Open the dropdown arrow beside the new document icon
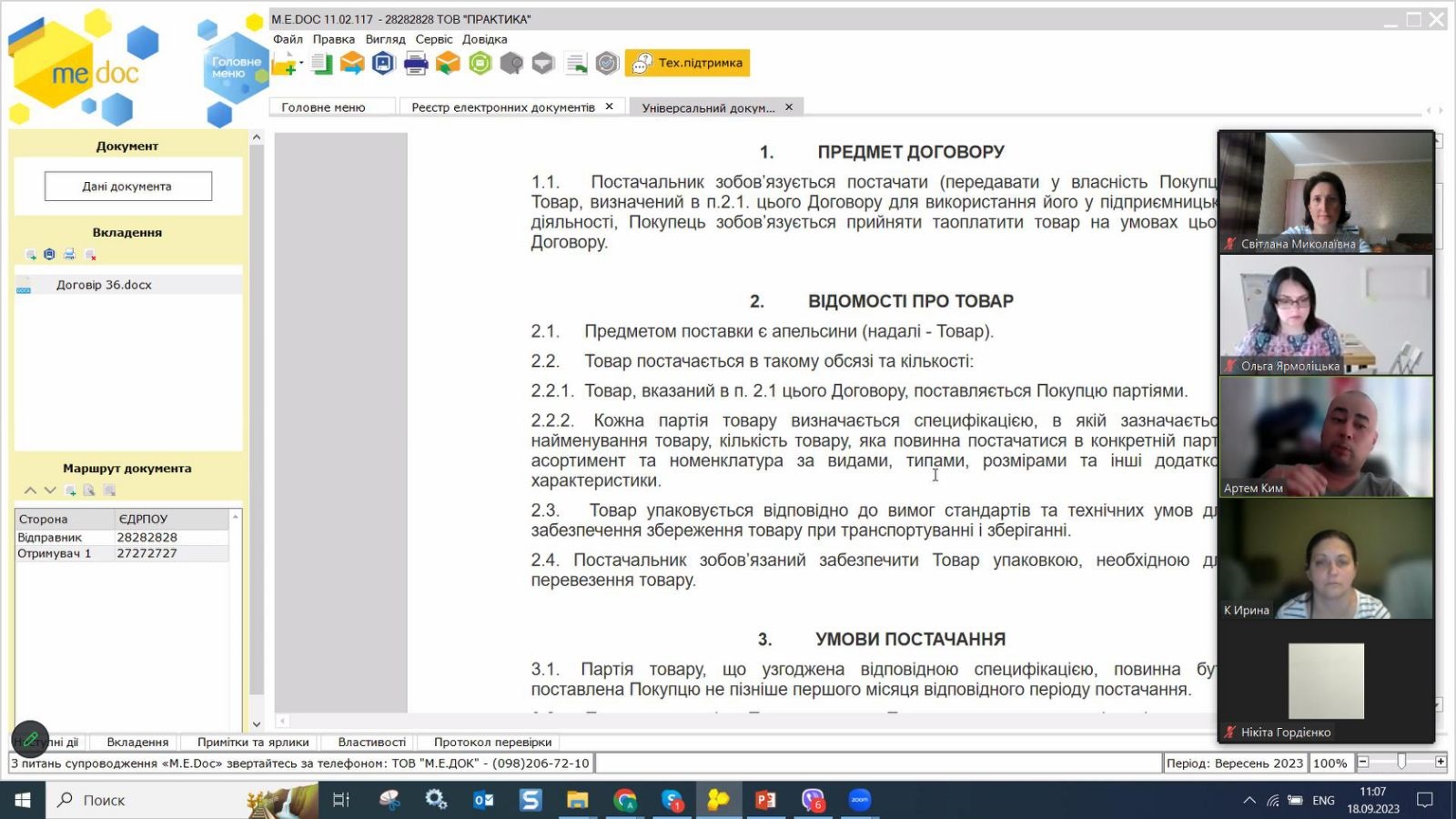This screenshot has height=819, width=1456. pyautogui.click(x=301, y=64)
